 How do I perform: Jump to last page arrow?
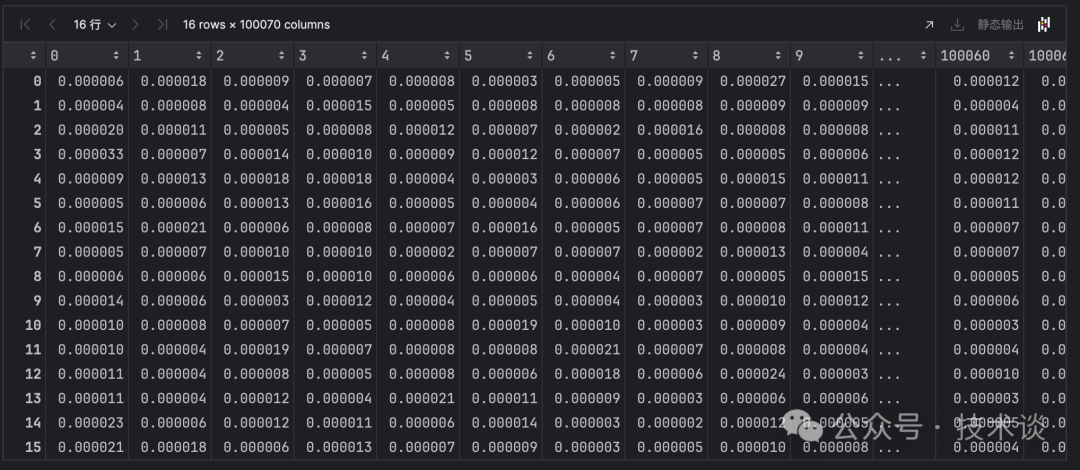tap(162, 25)
